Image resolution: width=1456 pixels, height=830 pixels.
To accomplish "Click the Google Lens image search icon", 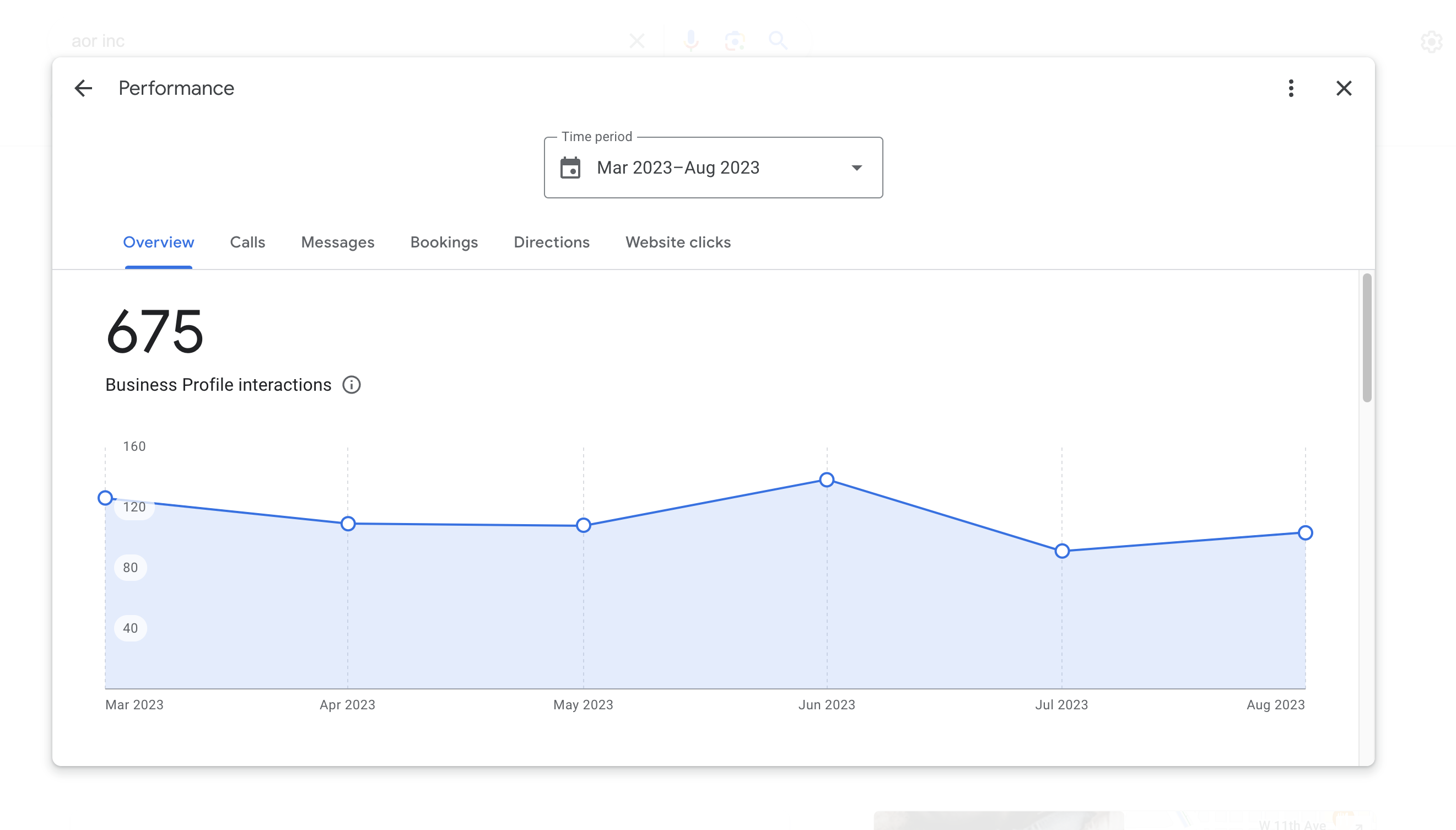I will pyautogui.click(x=735, y=41).
